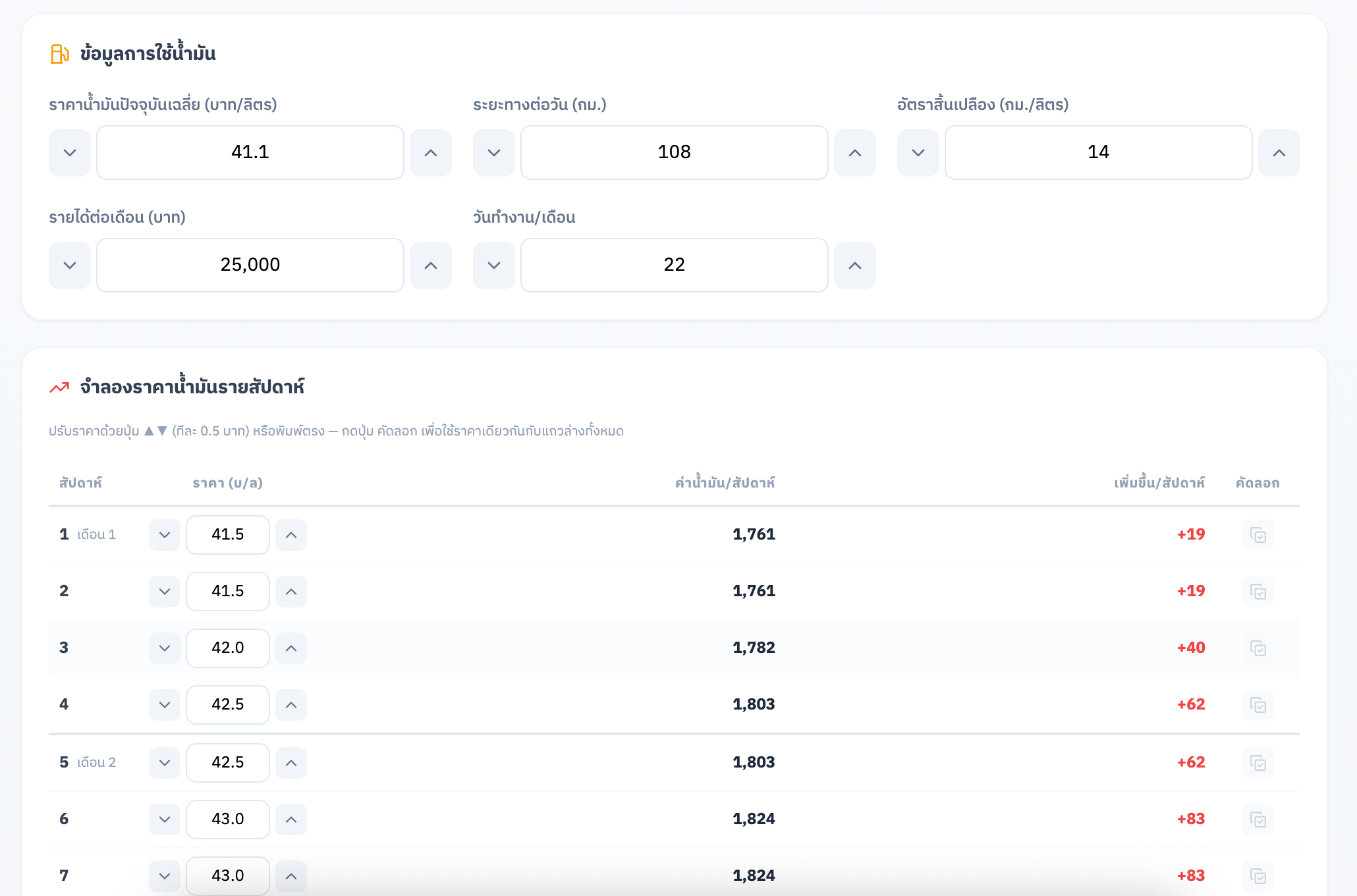The width and height of the screenshot is (1357, 896).
Task: Increase current average fuel price
Action: [431, 153]
